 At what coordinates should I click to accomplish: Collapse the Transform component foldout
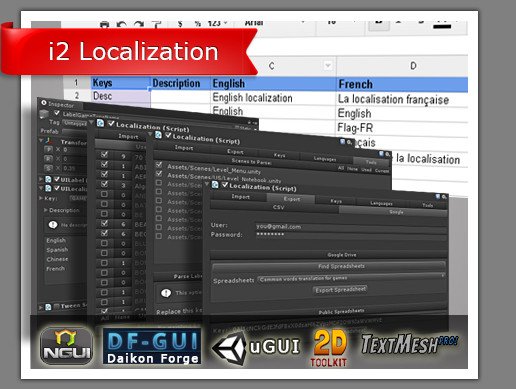click(41, 140)
